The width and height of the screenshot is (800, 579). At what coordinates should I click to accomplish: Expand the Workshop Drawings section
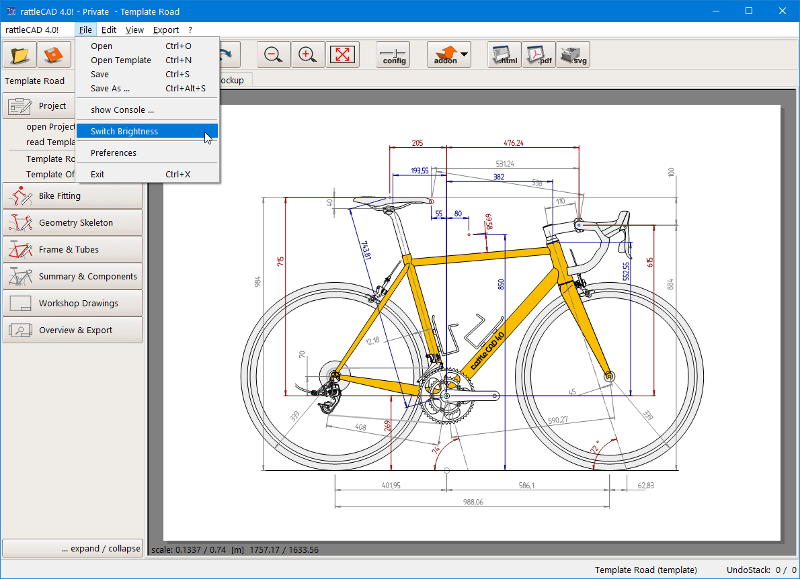[x=73, y=304]
